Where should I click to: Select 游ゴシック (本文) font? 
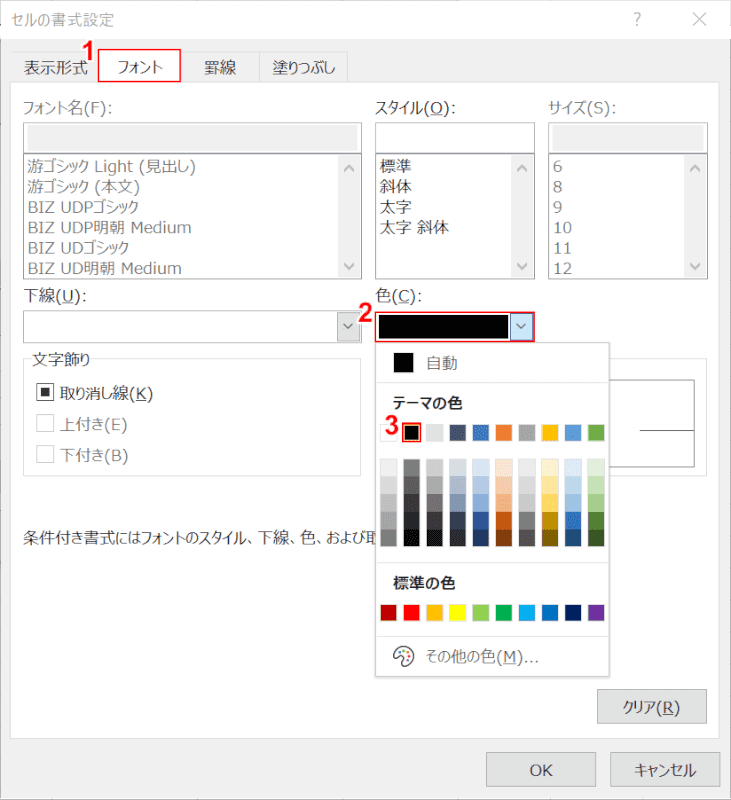point(83,187)
